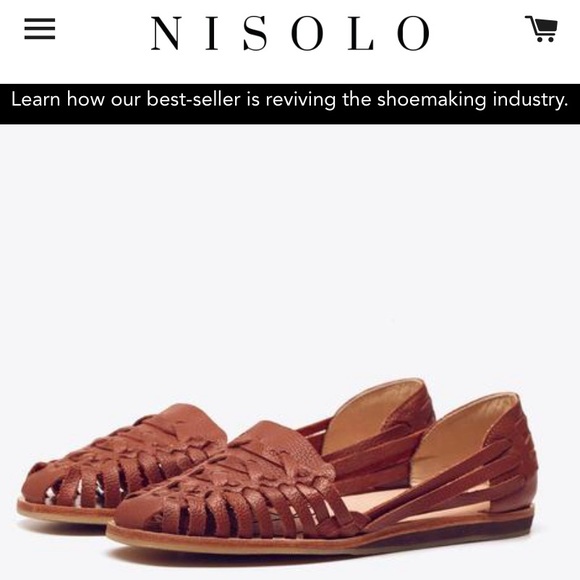Viewport: 580px width, 580px height.
Task: Go to homepage via NISOLO logo
Action: (x=290, y=33)
